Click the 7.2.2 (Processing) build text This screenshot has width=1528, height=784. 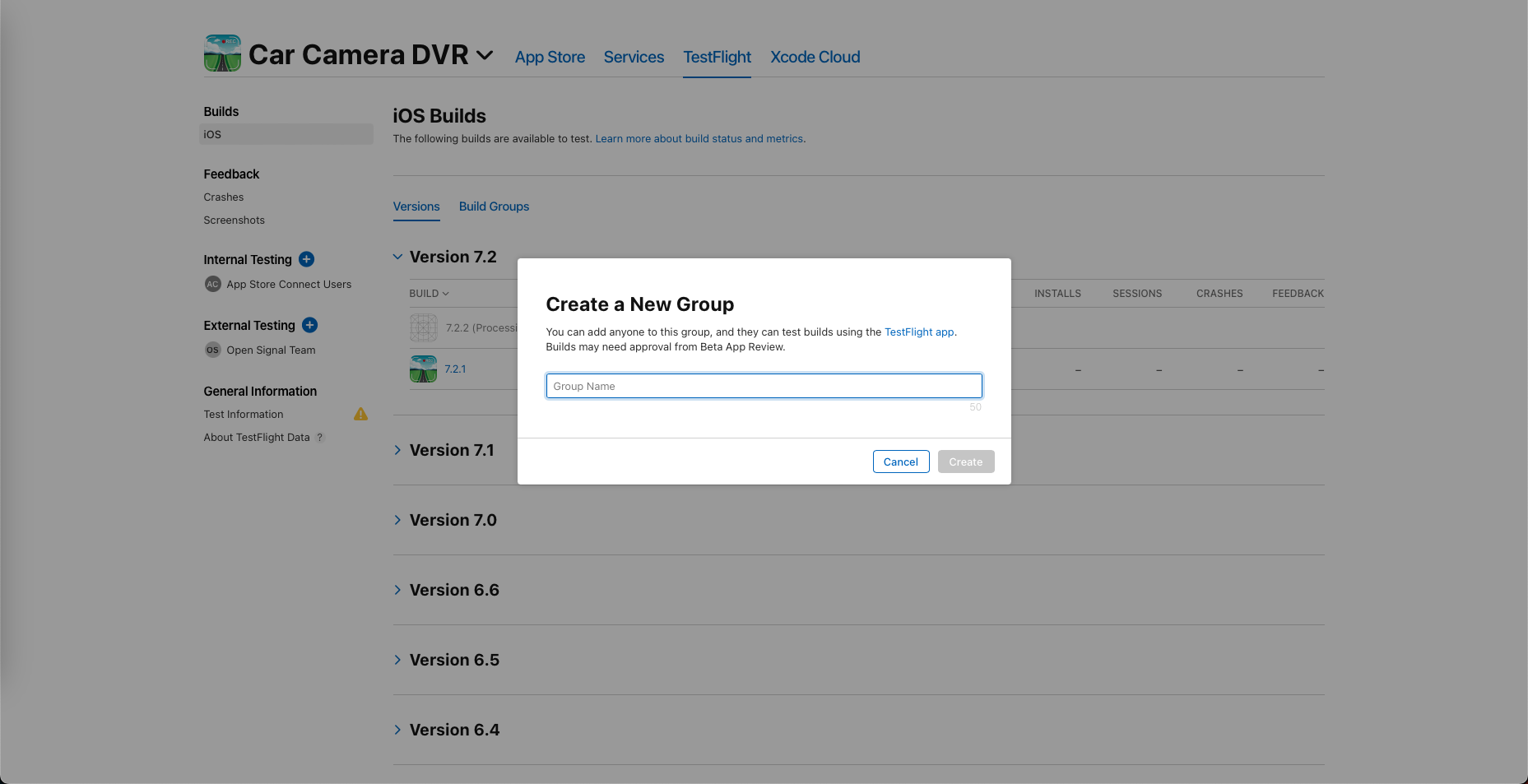tap(481, 328)
